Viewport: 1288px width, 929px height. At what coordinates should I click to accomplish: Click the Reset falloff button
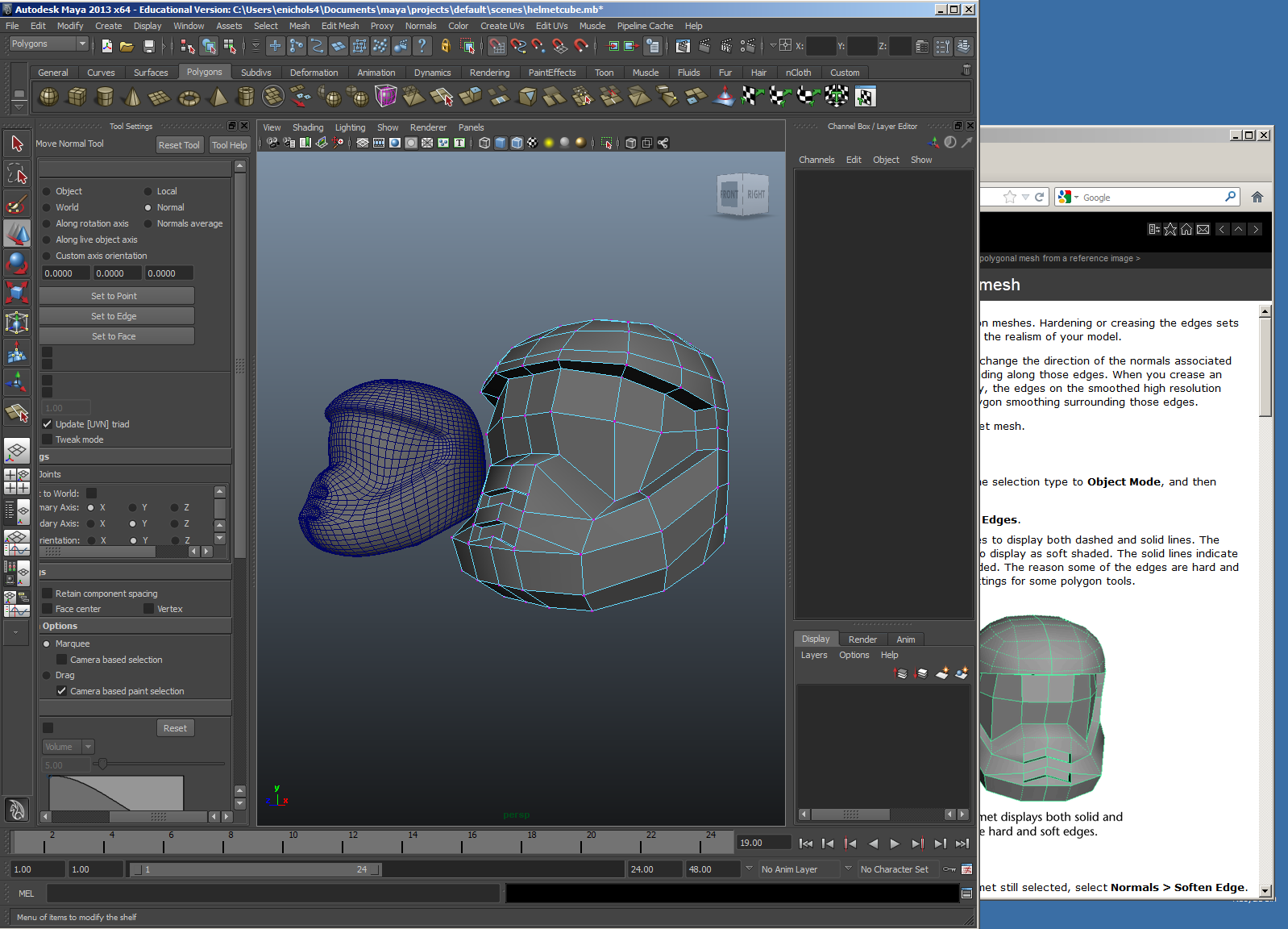click(175, 728)
